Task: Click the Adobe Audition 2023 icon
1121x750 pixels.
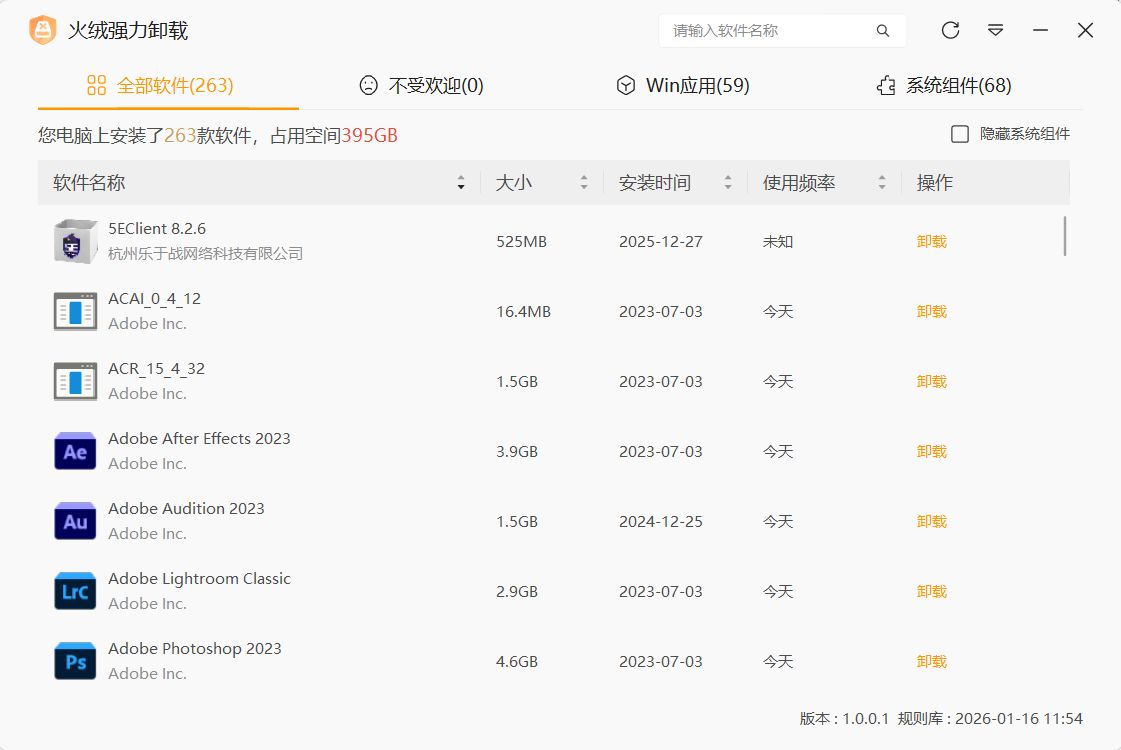Action: coord(75,521)
